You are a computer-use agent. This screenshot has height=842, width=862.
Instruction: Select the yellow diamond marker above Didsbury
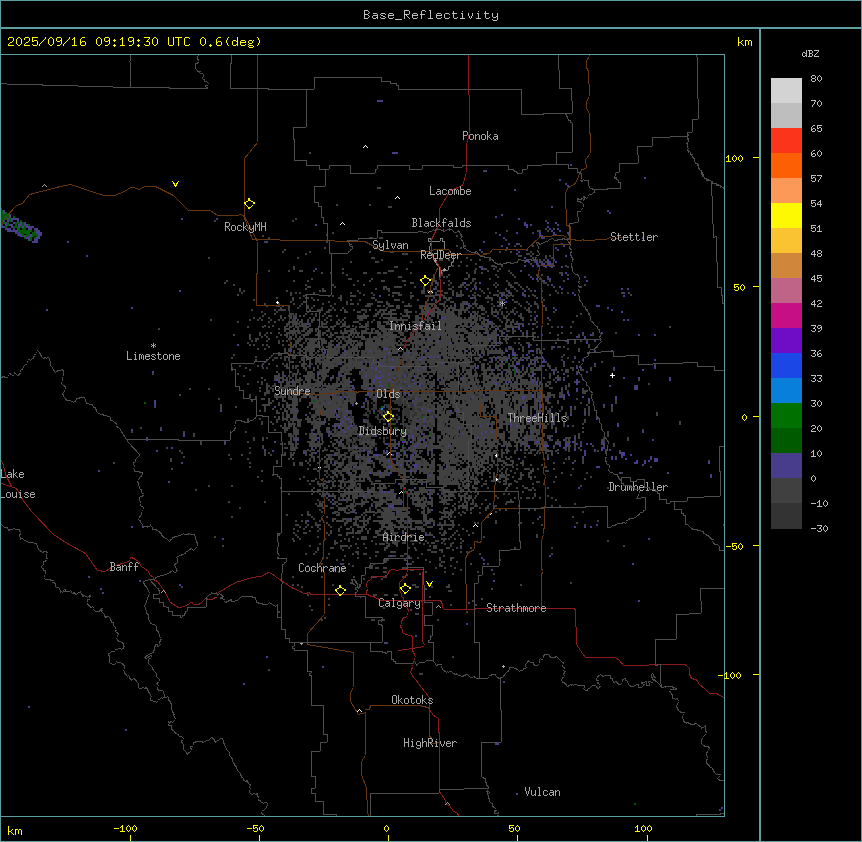pyautogui.click(x=388, y=417)
